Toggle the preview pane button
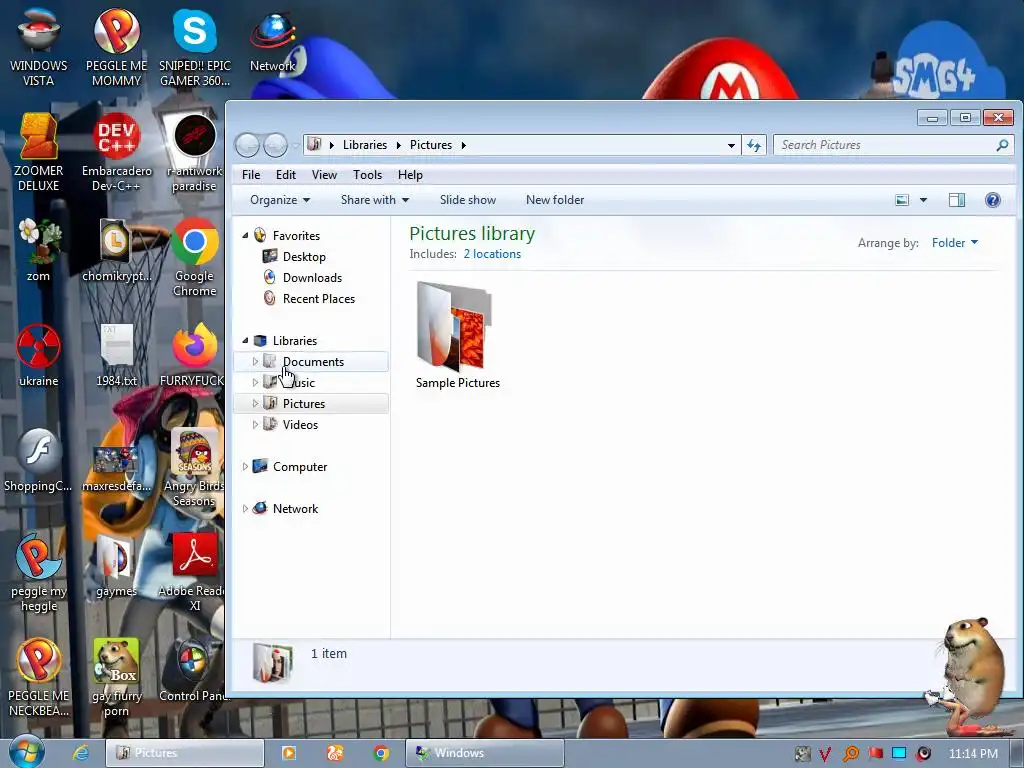 (x=957, y=200)
